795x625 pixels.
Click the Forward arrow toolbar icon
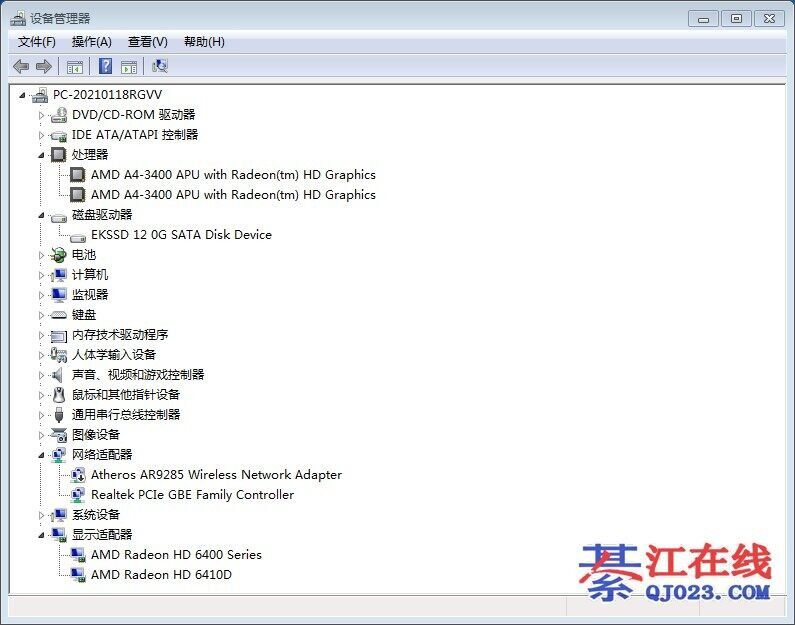[x=44, y=66]
